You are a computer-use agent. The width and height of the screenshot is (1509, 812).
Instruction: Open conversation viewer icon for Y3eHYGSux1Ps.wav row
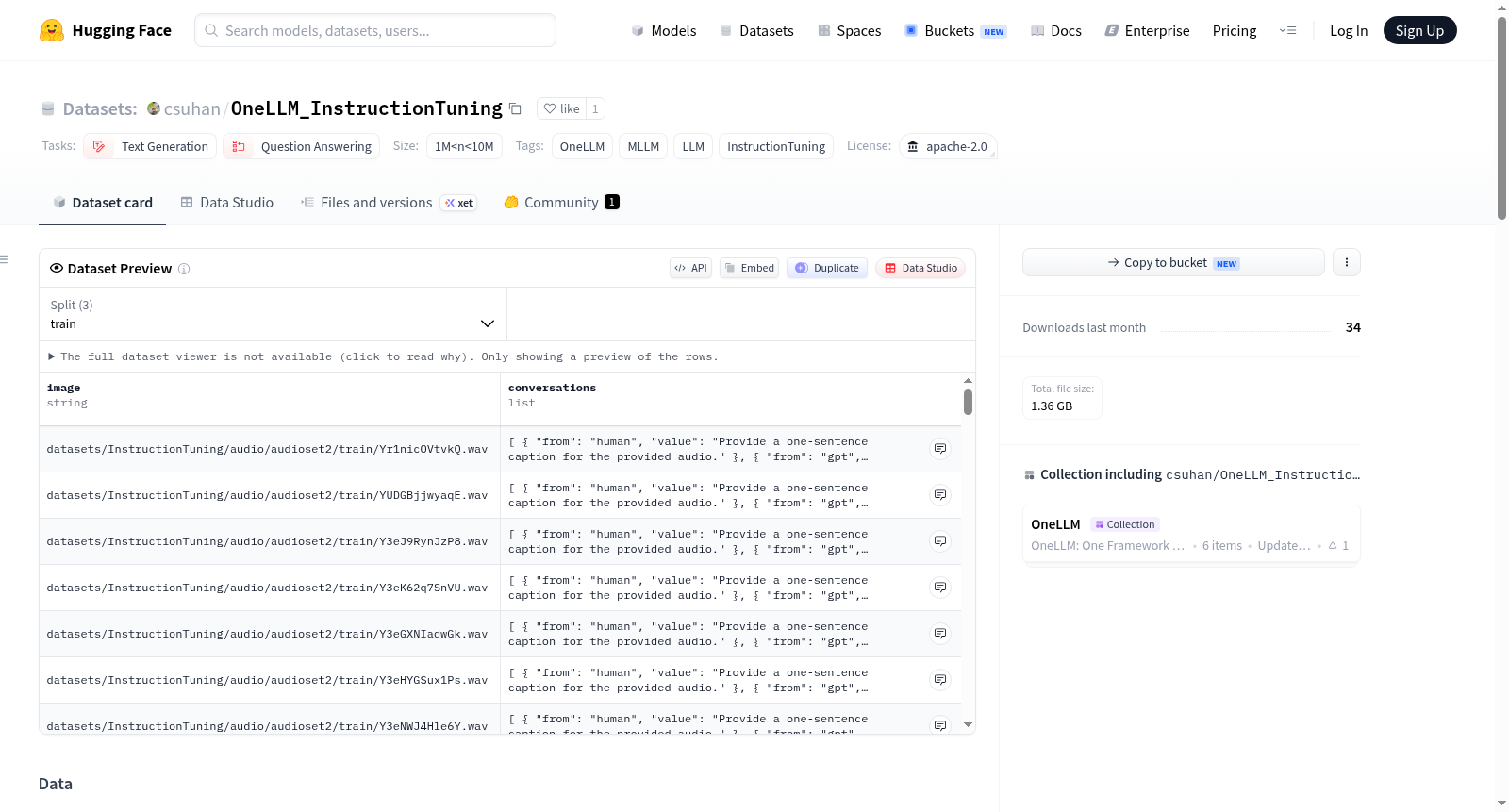pos(940,680)
